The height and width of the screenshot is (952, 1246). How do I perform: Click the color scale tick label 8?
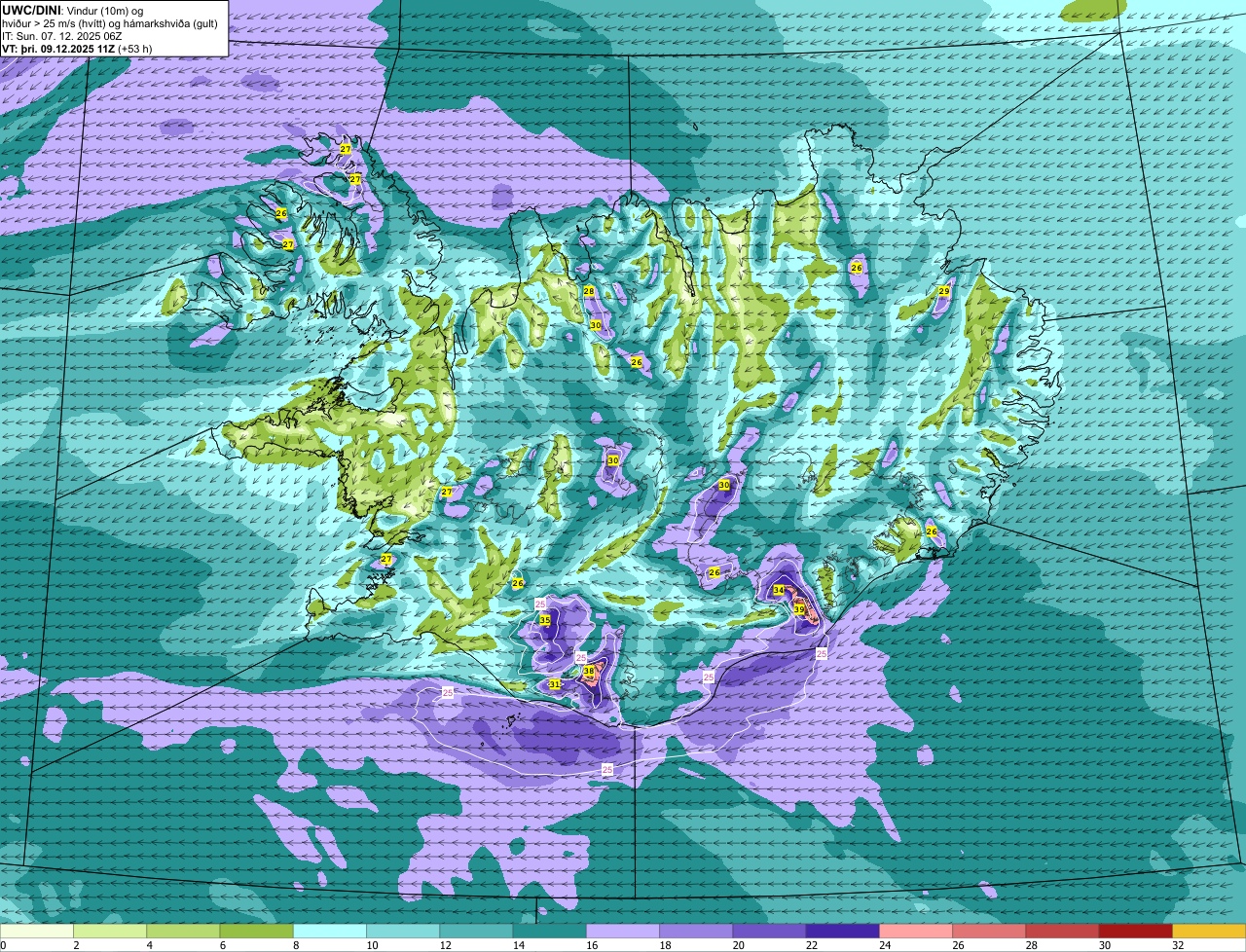click(x=296, y=945)
